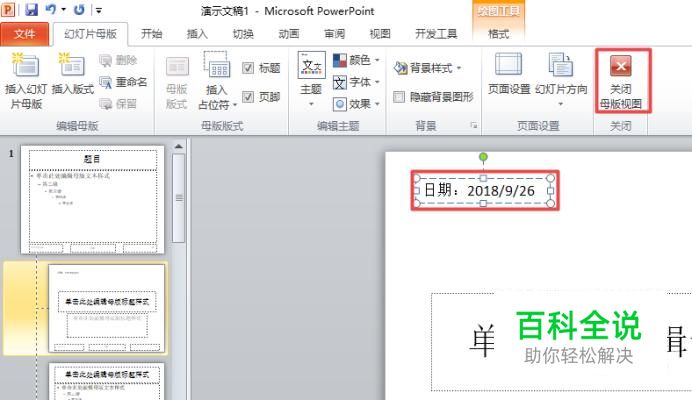Switch to Home (开始) tab
Viewport: 692px width, 400px height.
(151, 34)
